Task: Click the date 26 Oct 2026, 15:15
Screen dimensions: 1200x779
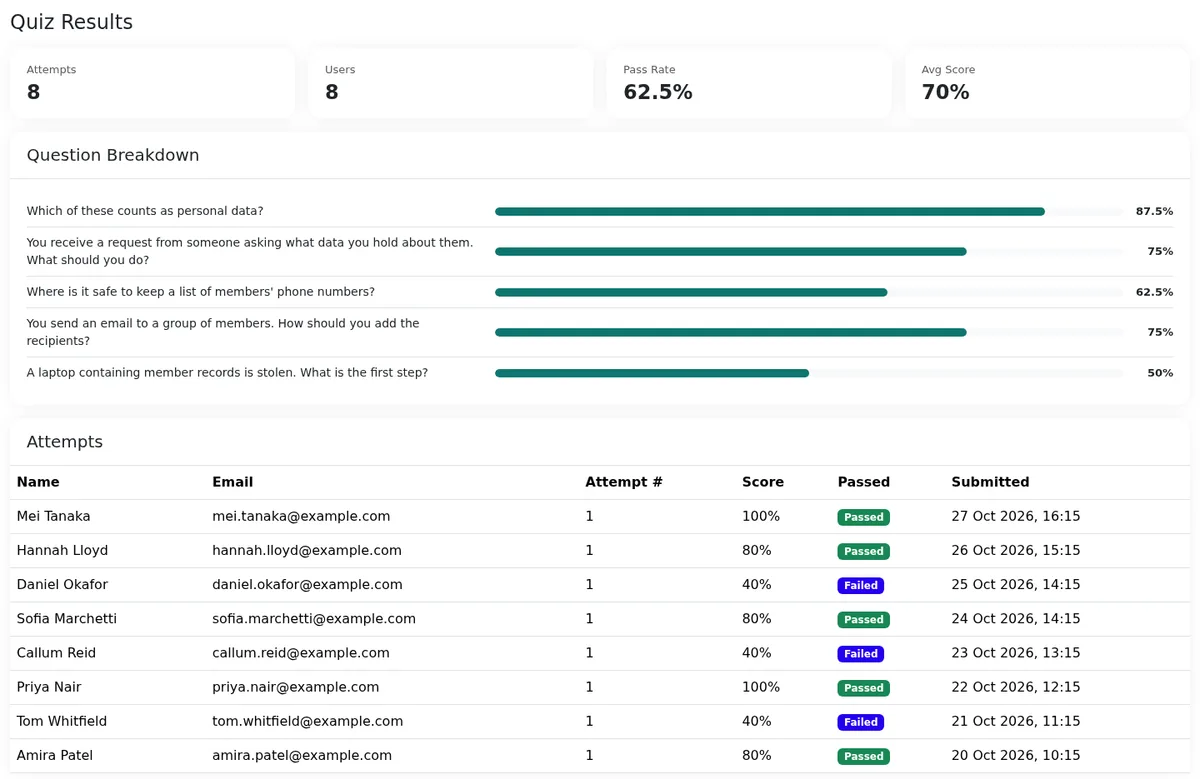Action: tap(1016, 551)
